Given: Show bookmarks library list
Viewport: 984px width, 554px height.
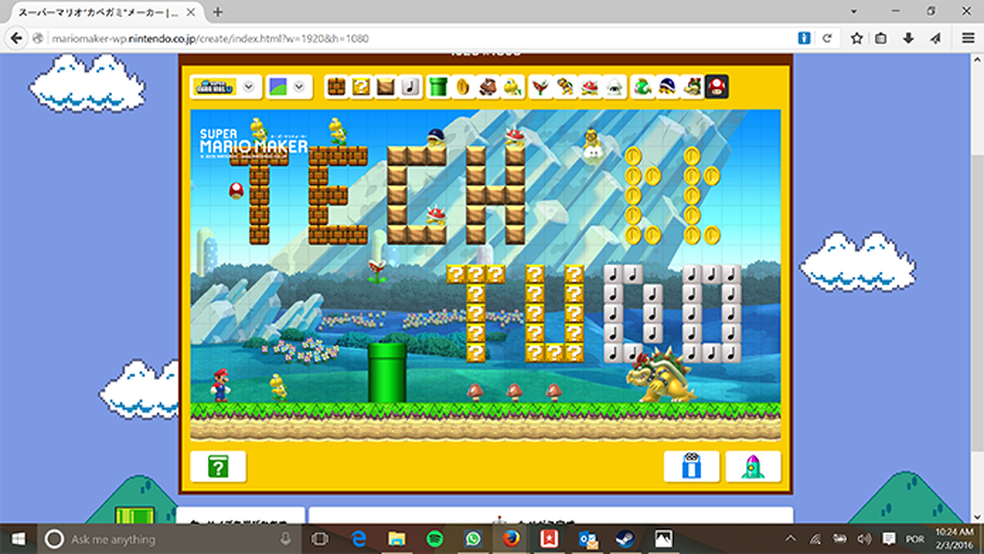Looking at the screenshot, I should coord(881,38).
